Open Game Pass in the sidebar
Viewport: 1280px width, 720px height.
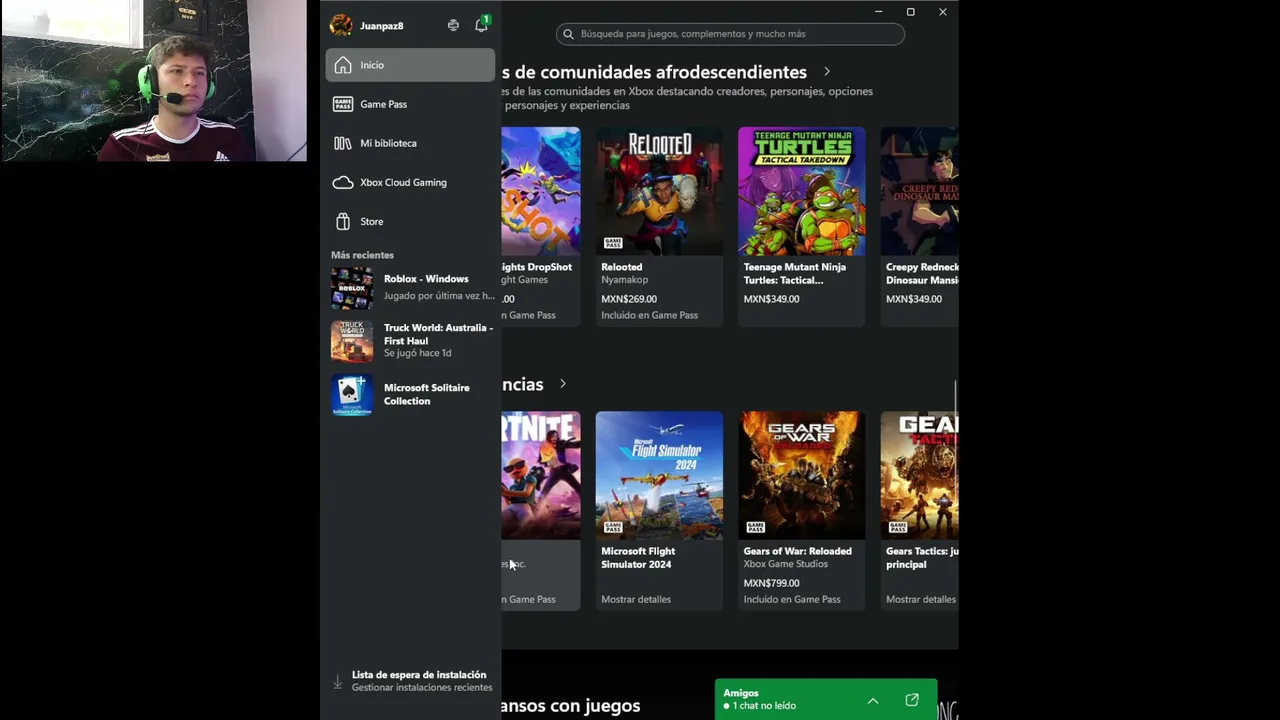pyautogui.click(x=410, y=104)
